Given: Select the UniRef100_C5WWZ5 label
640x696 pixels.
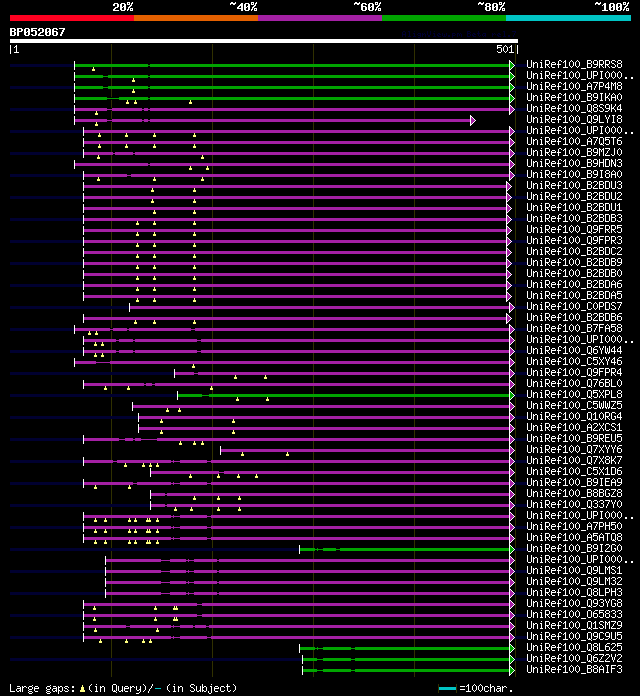Looking at the screenshot, I should point(574,405).
